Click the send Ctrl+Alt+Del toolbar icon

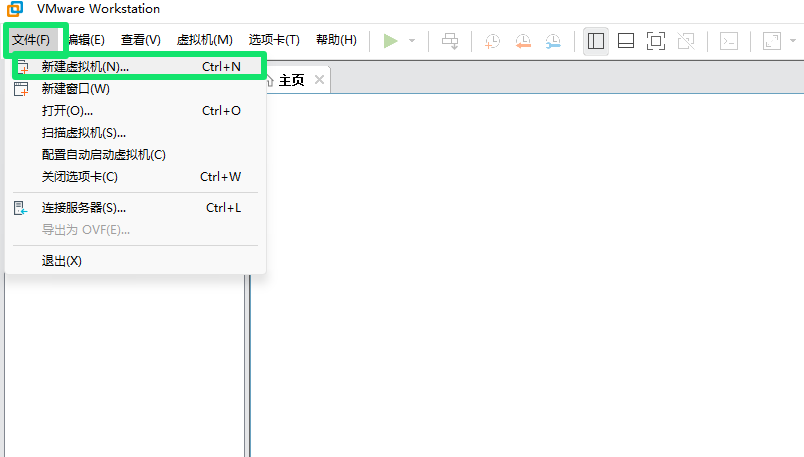click(x=450, y=40)
